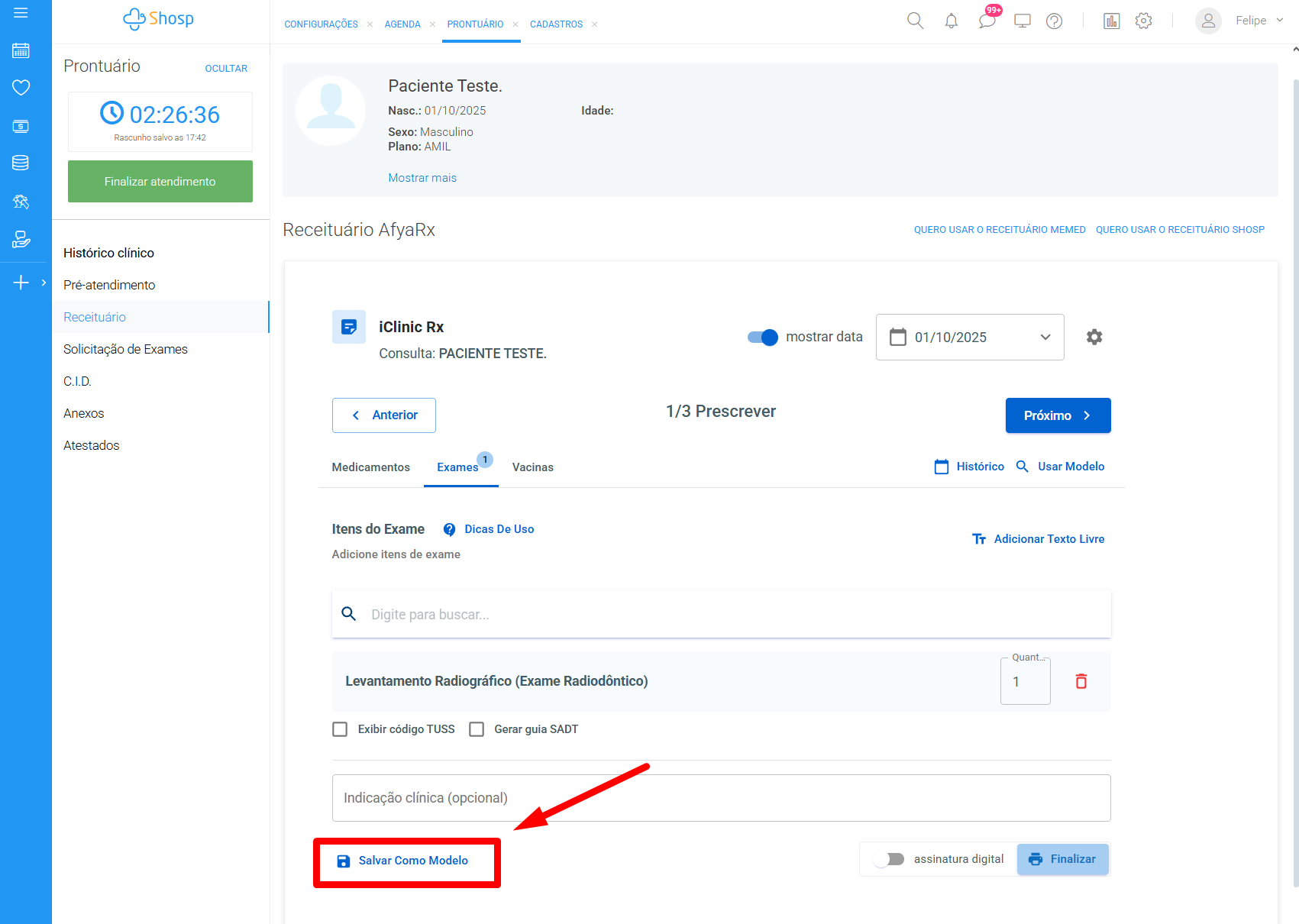1299x924 pixels.
Task: Switch to the Vacinas tab
Action: (x=532, y=467)
